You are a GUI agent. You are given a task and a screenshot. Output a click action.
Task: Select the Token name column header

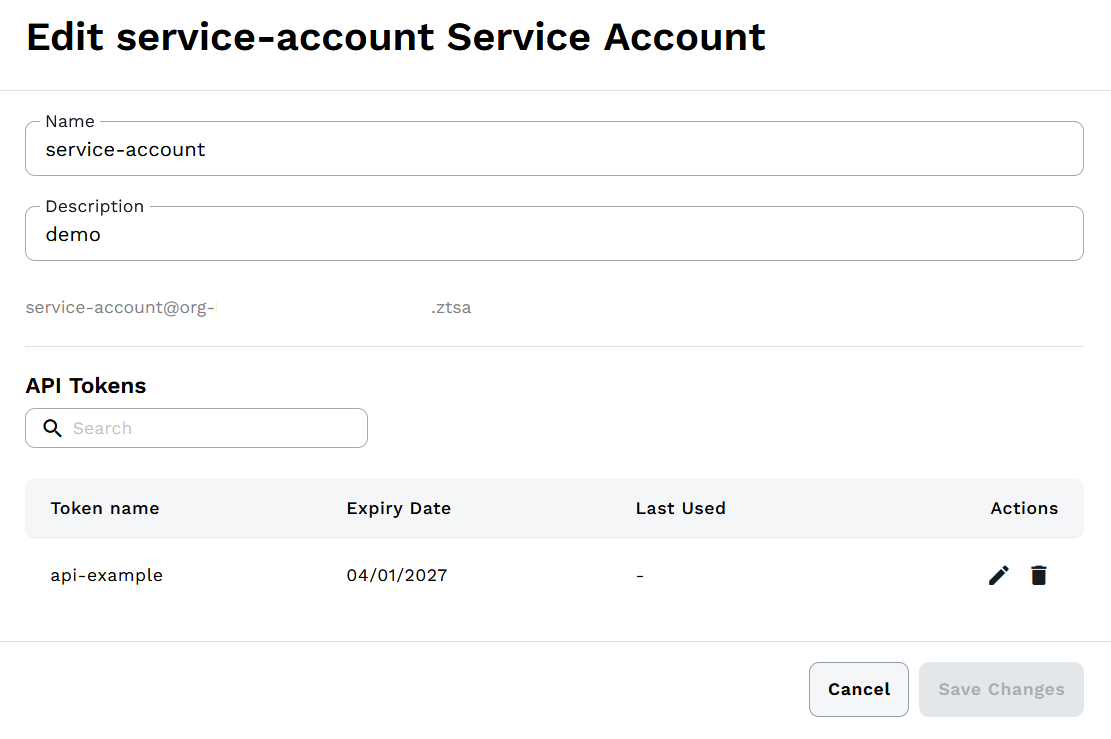[x=105, y=508]
